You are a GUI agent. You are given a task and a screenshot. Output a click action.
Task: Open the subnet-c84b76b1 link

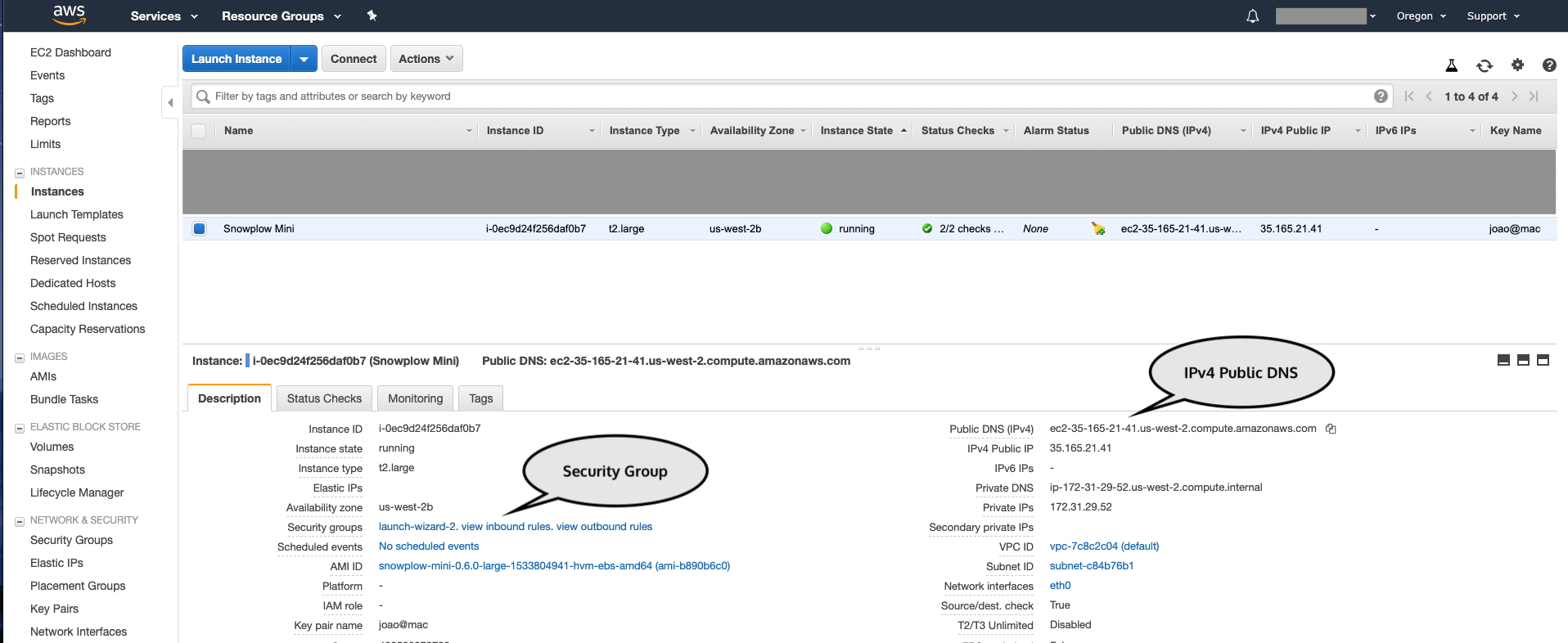[1092, 566]
